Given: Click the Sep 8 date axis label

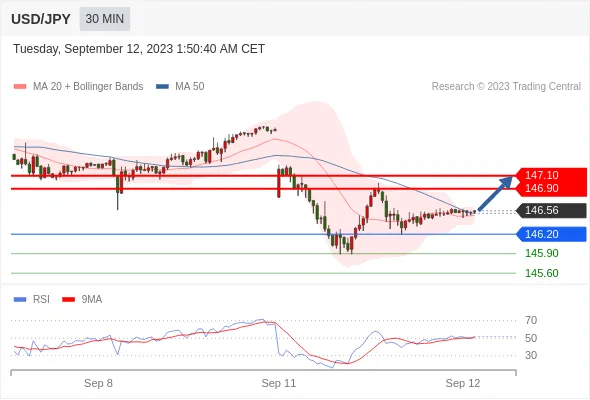Looking at the screenshot, I should pyautogui.click(x=98, y=383).
